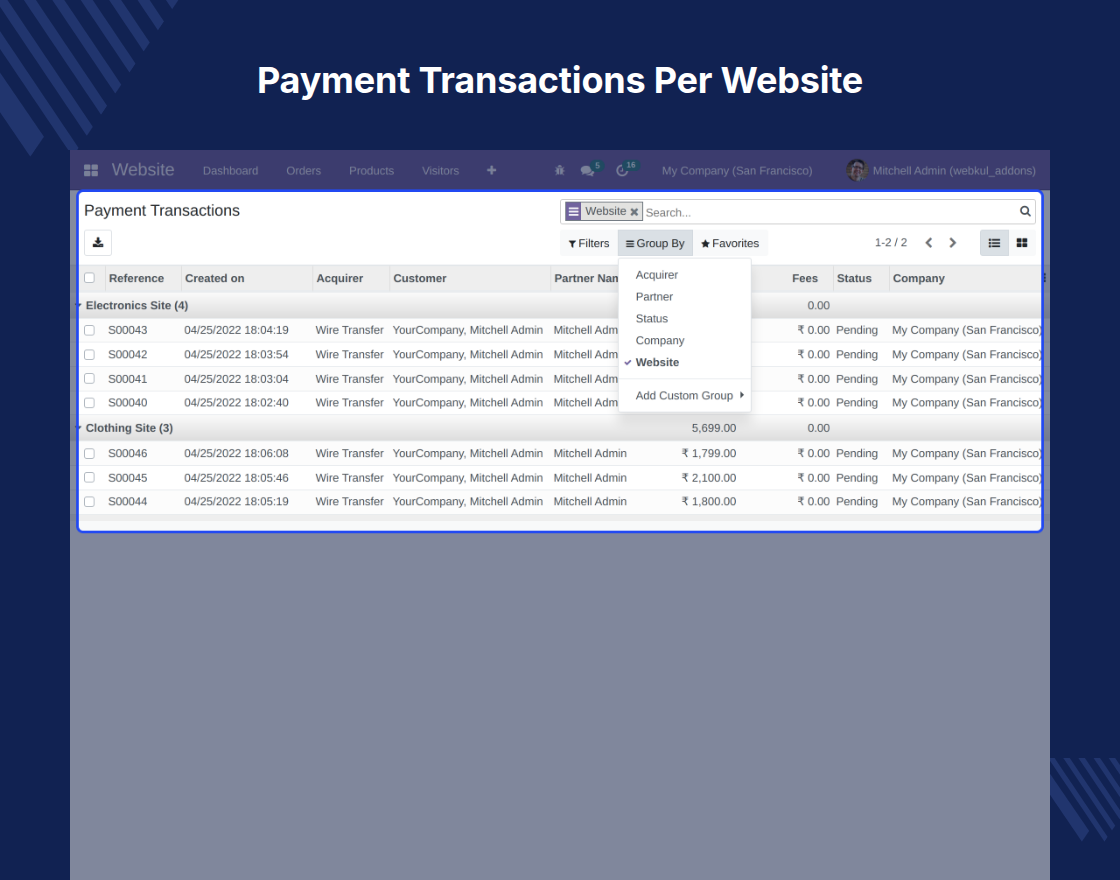1120x880 pixels.
Task: Click the search magnifier icon
Action: 1025,211
